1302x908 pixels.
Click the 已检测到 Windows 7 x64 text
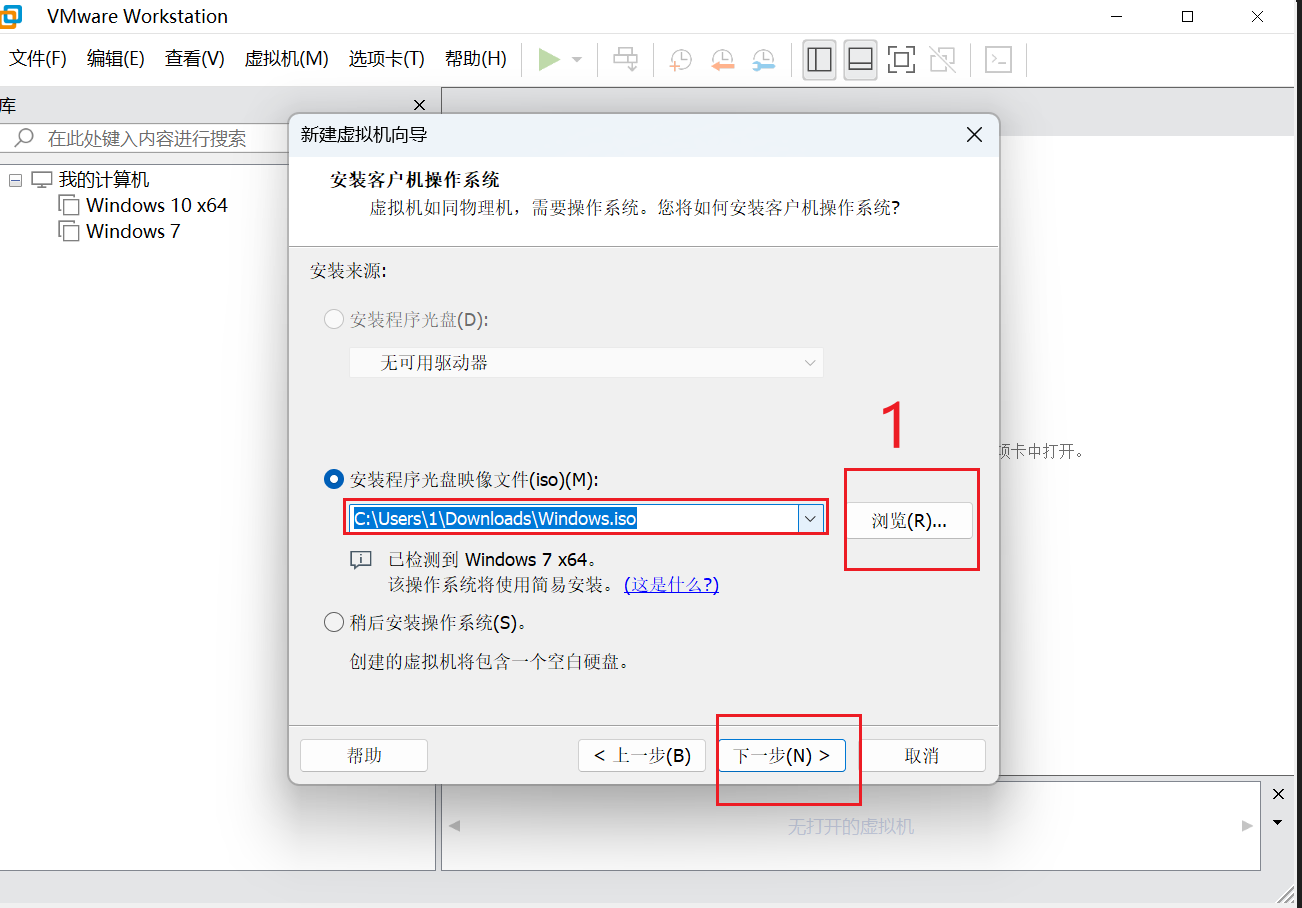pyautogui.click(x=493, y=560)
